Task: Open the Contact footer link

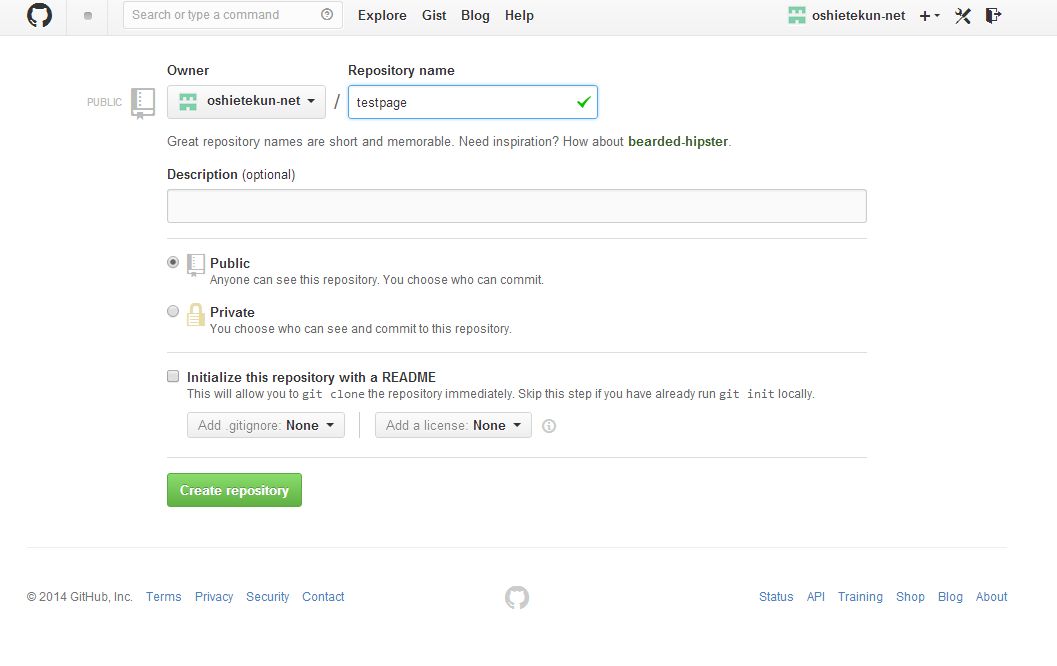Action: [323, 597]
